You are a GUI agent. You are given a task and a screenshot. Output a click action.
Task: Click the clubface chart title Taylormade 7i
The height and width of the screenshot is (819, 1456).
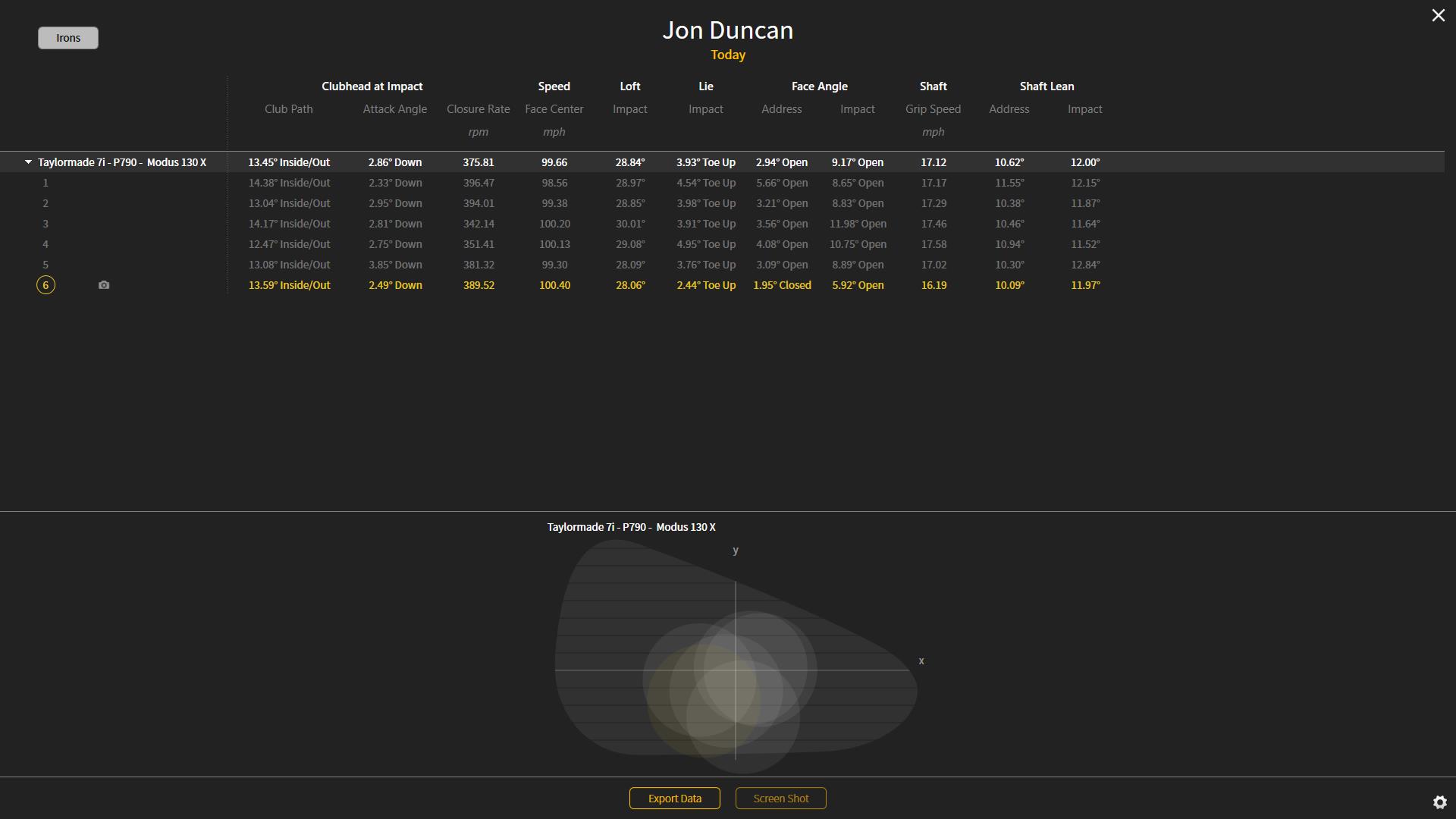632,527
